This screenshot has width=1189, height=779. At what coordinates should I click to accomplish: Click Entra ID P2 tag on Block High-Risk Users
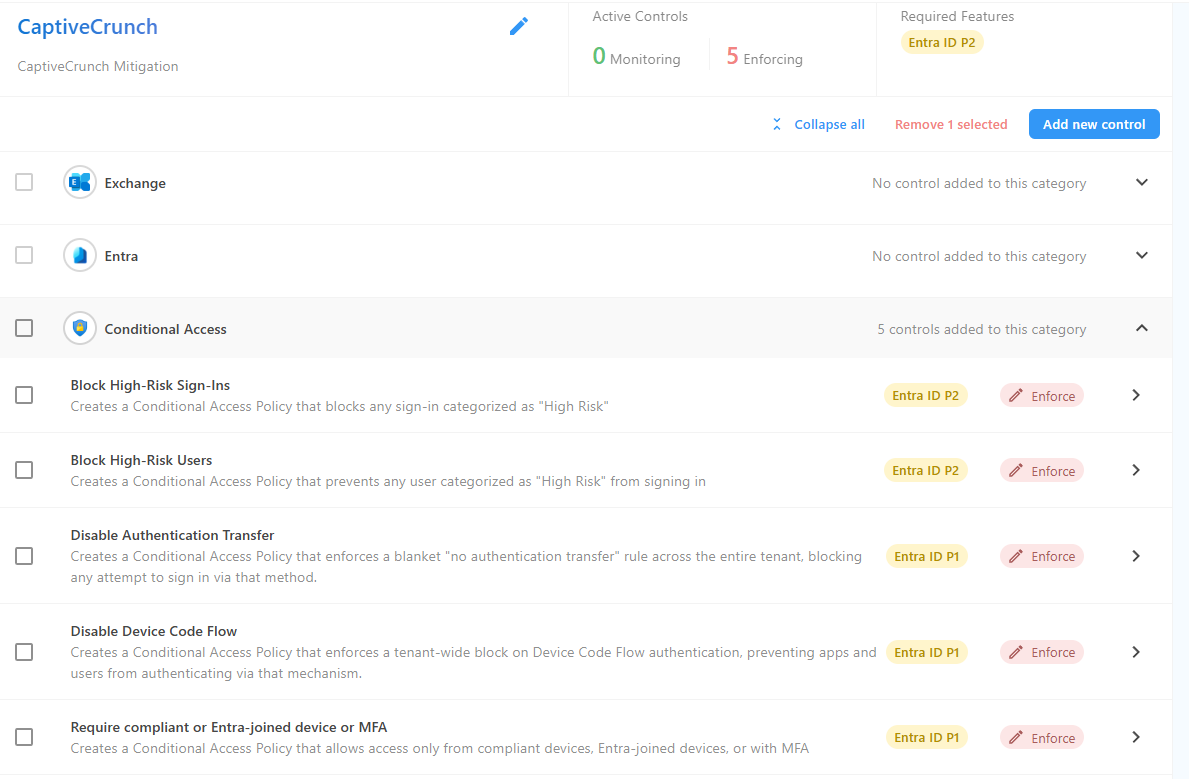tap(925, 470)
